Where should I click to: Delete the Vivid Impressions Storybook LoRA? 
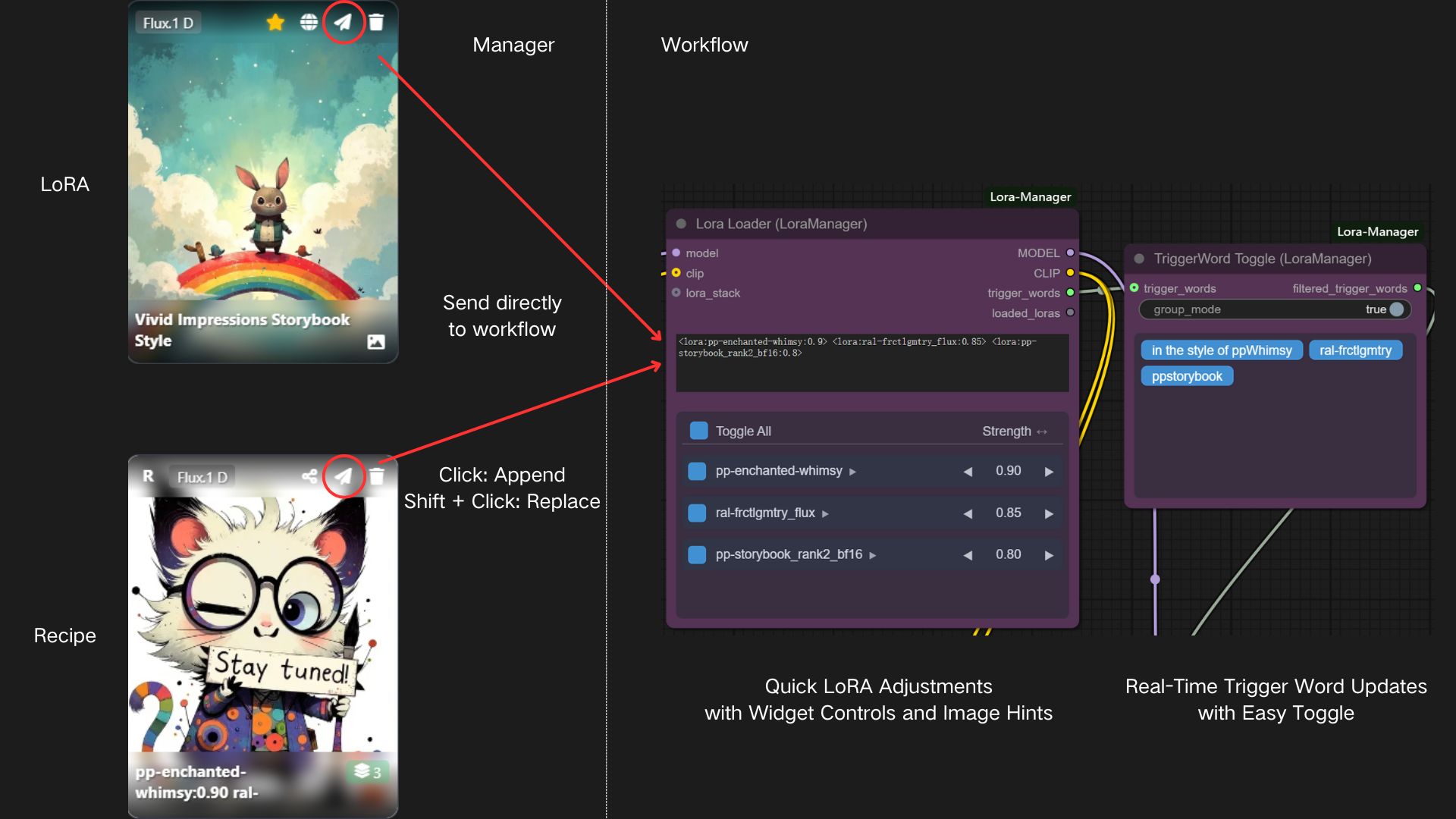376,23
